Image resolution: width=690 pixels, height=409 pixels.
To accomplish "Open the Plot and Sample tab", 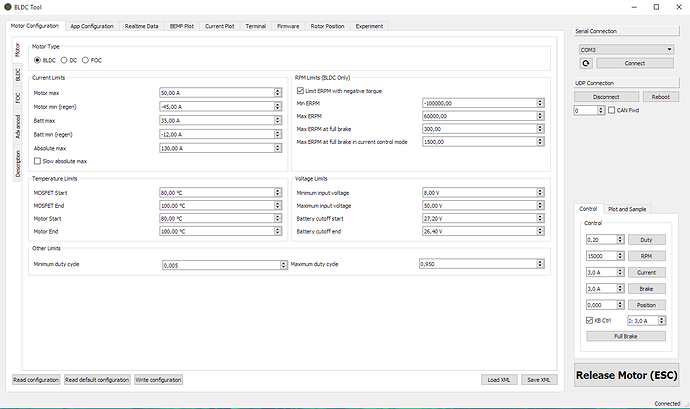I will (626, 209).
